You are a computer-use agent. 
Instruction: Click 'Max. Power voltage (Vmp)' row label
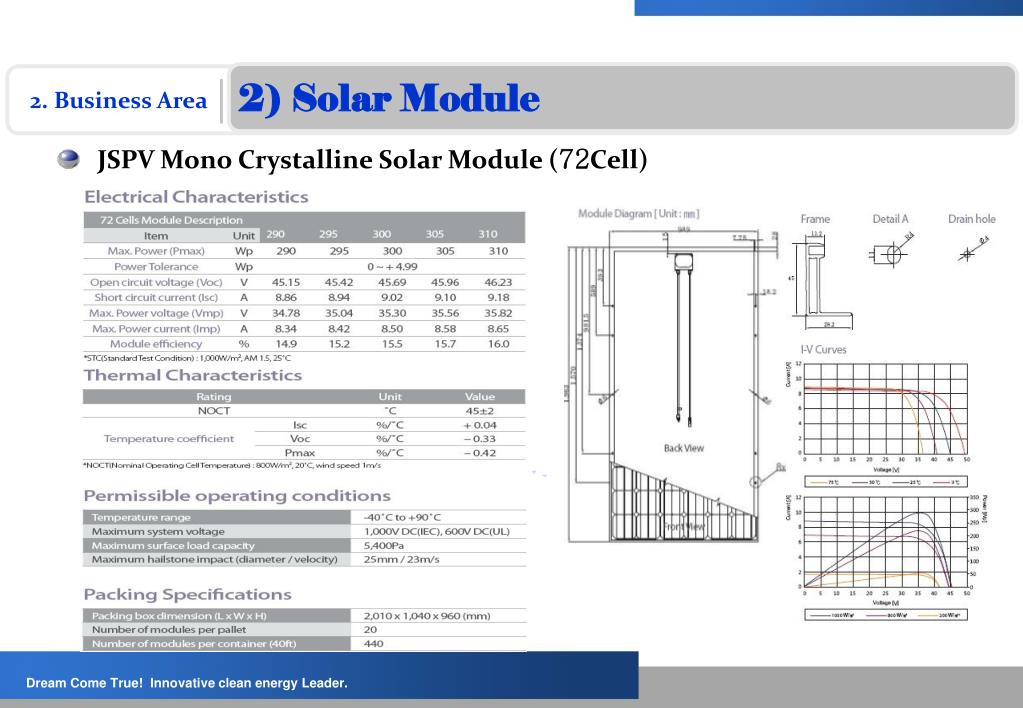(x=156, y=313)
